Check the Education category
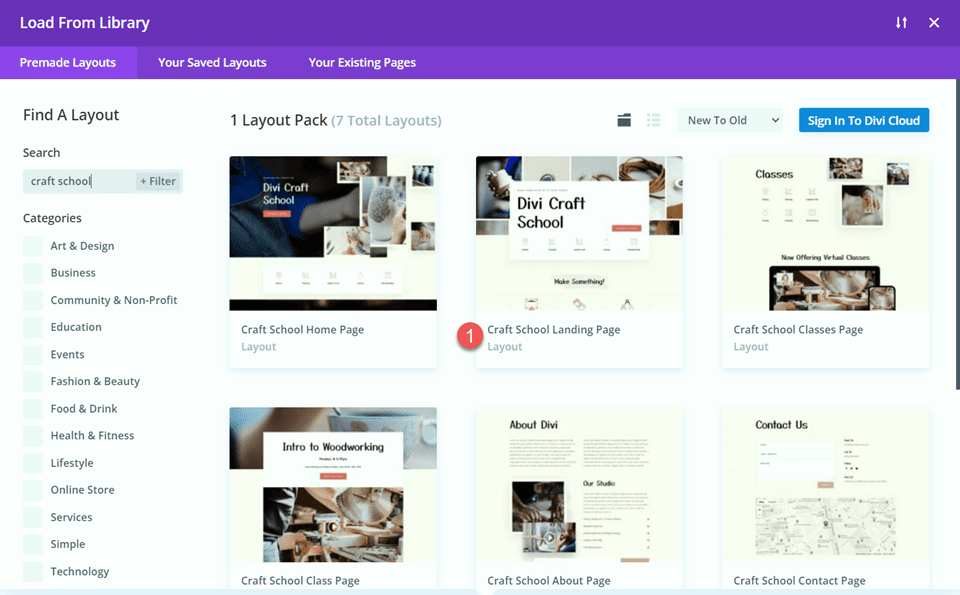The image size is (960, 595). [33, 327]
